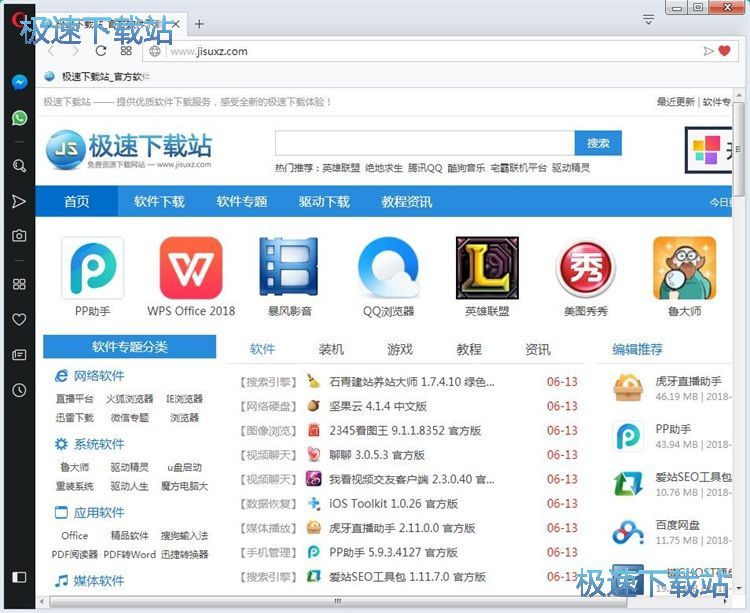Switch to the 教程 tab
Viewport: 750px width, 613px height.
[469, 349]
